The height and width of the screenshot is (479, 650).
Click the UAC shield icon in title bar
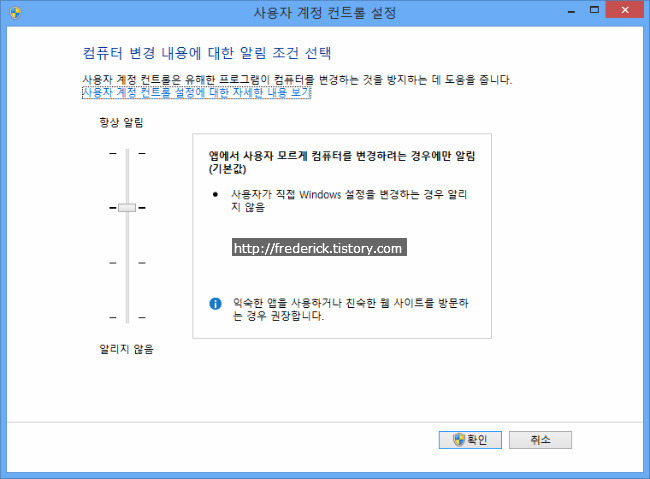15,12
